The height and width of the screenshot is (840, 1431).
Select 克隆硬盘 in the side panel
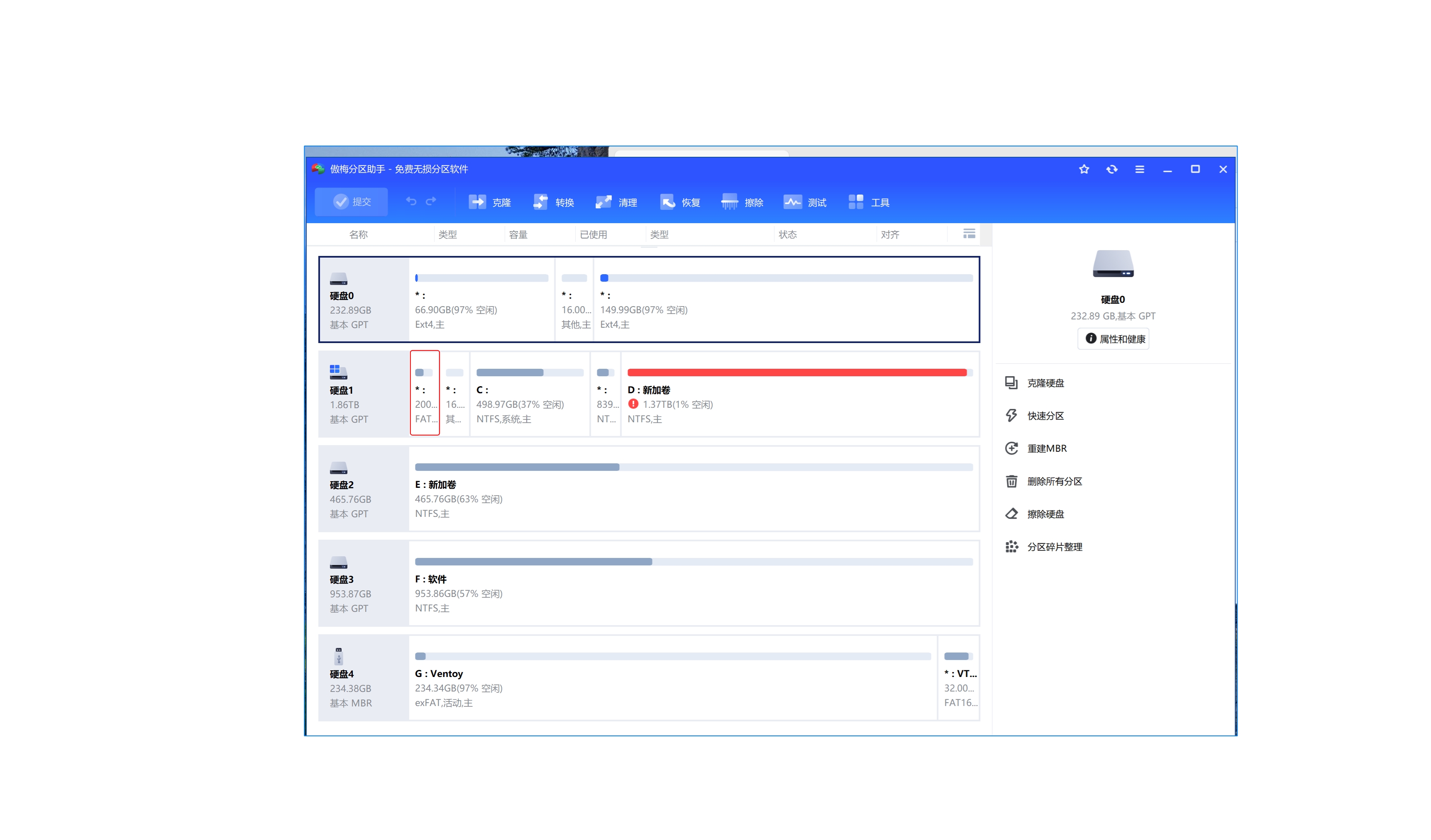click(1035, 383)
